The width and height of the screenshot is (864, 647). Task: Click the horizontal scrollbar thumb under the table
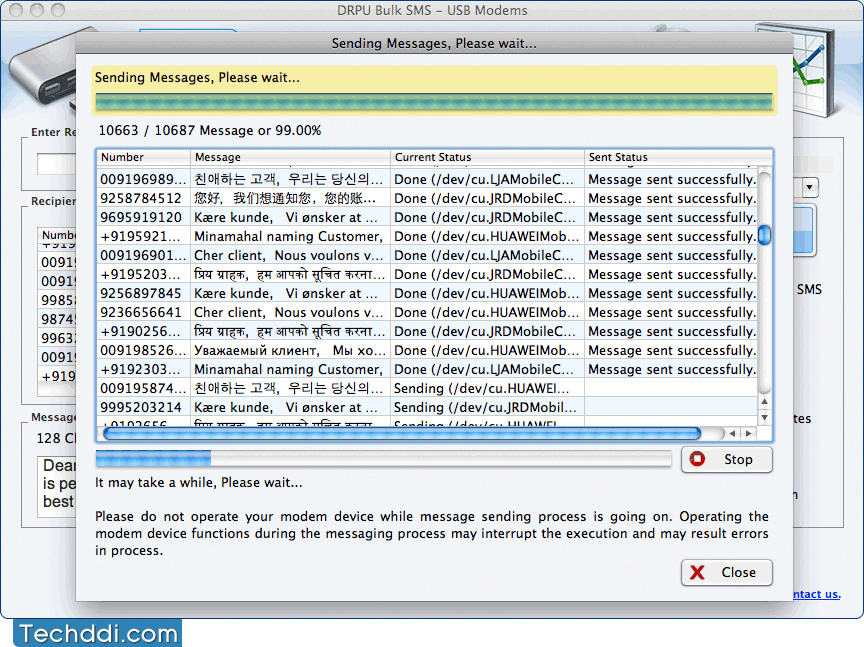(x=402, y=434)
